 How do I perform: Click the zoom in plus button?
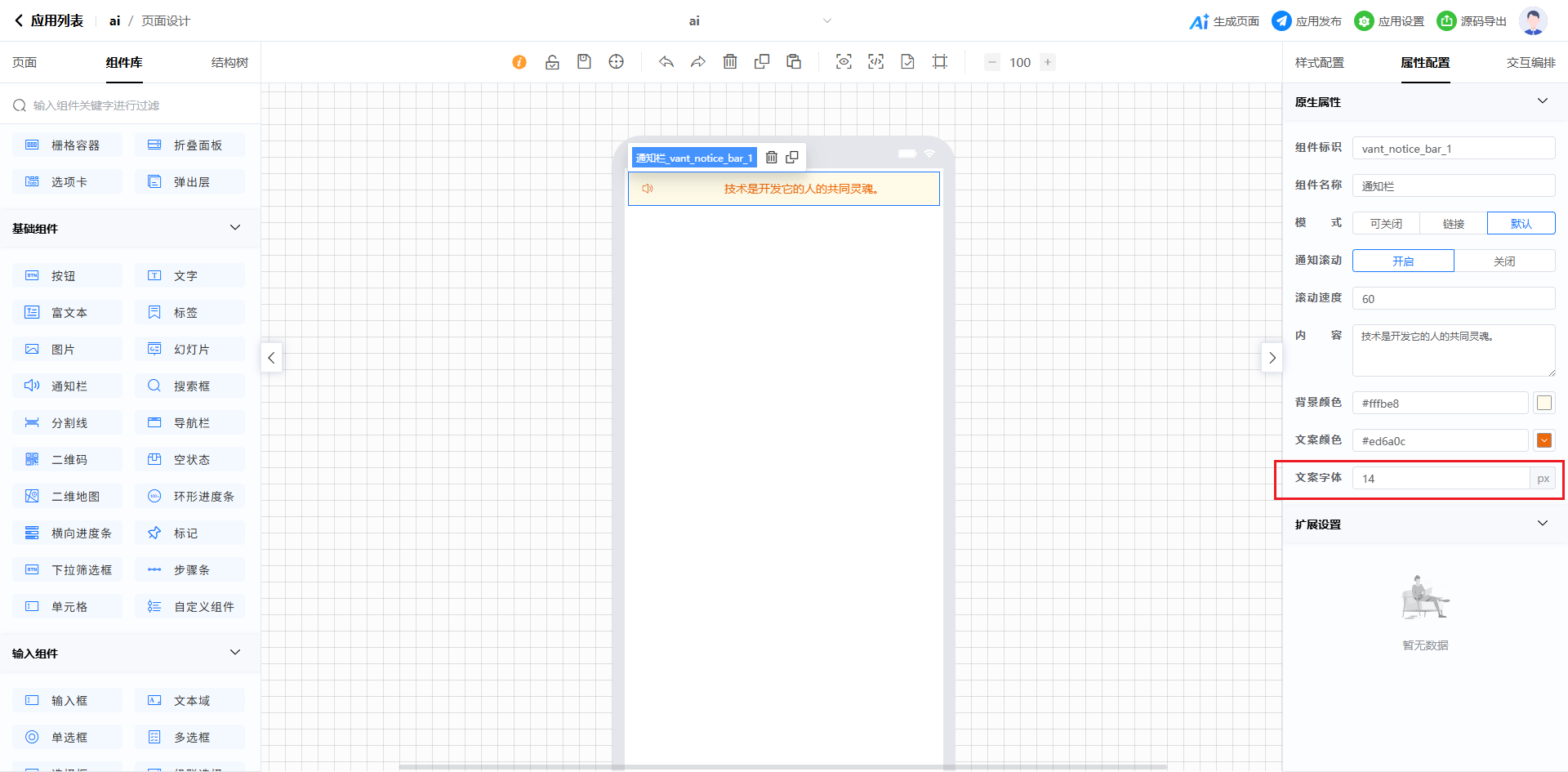pyautogui.click(x=1048, y=62)
